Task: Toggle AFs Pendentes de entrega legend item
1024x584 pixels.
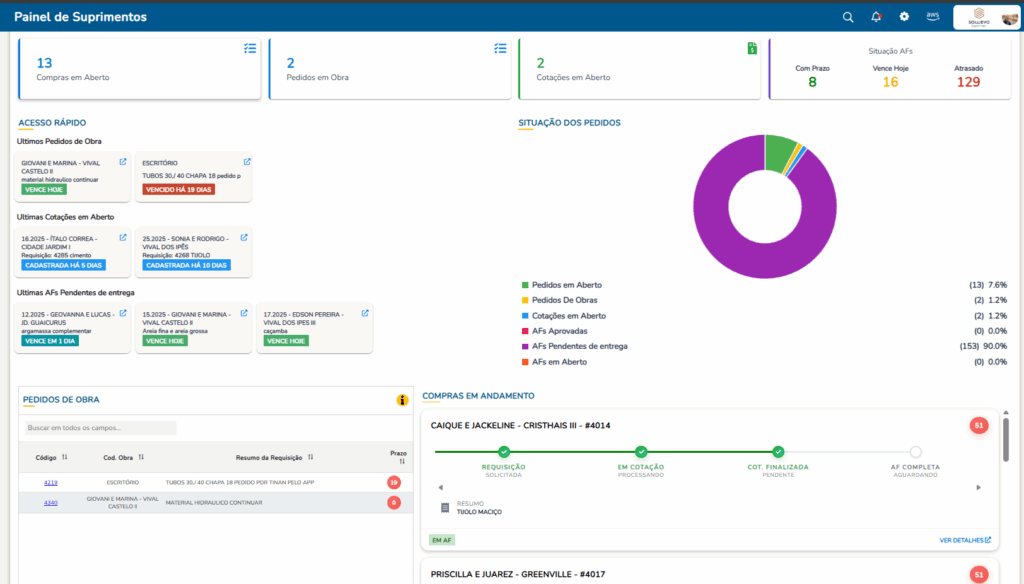Action: (x=579, y=346)
